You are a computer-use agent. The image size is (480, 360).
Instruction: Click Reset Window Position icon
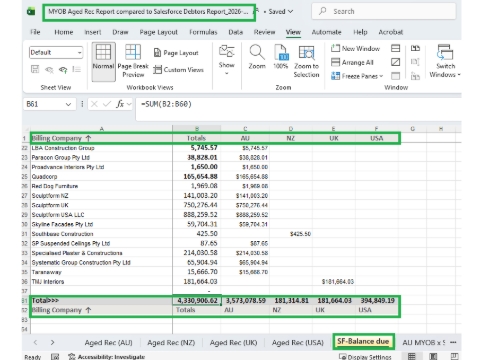click(415, 76)
